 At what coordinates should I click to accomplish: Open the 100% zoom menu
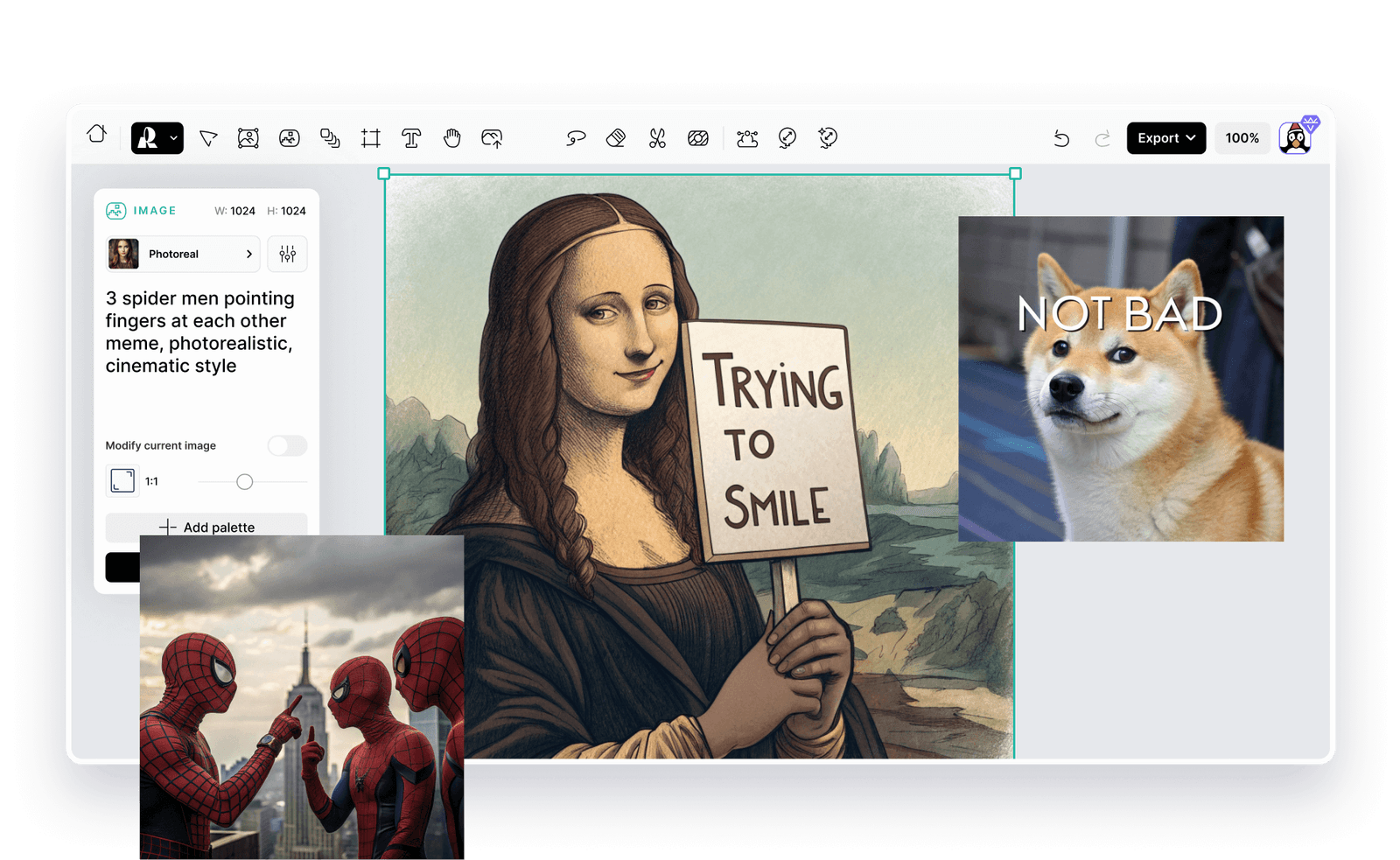(1242, 137)
